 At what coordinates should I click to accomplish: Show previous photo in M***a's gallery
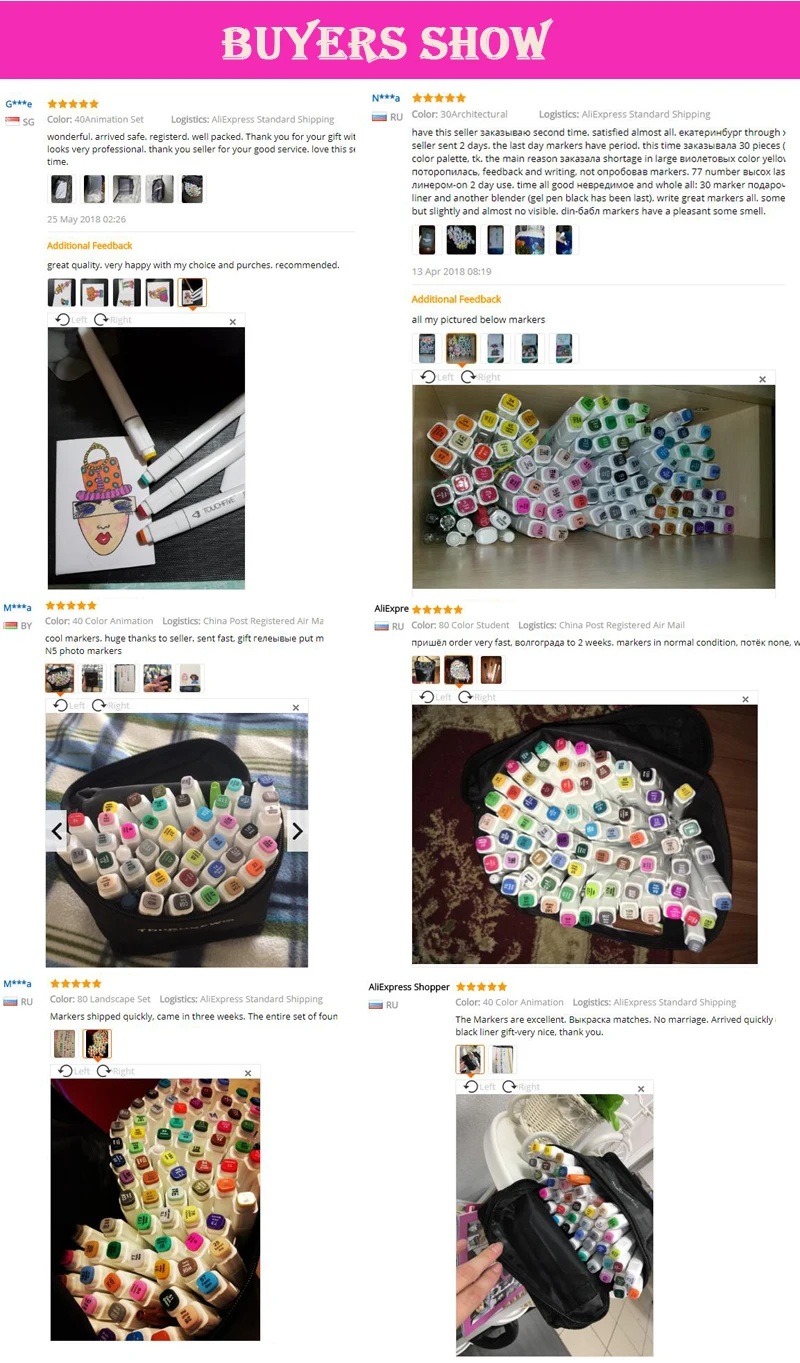point(57,830)
